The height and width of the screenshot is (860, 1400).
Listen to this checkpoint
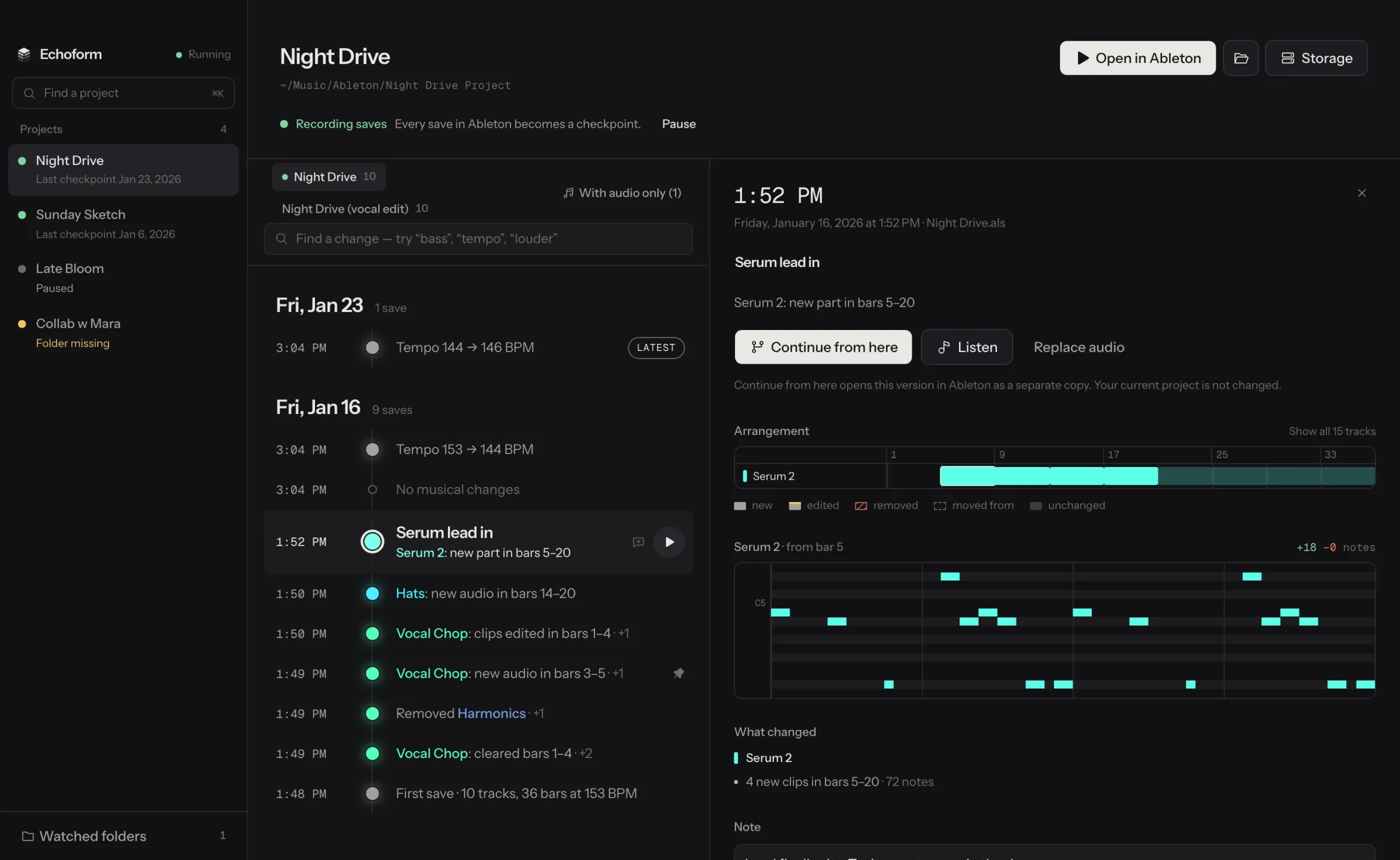pos(966,347)
